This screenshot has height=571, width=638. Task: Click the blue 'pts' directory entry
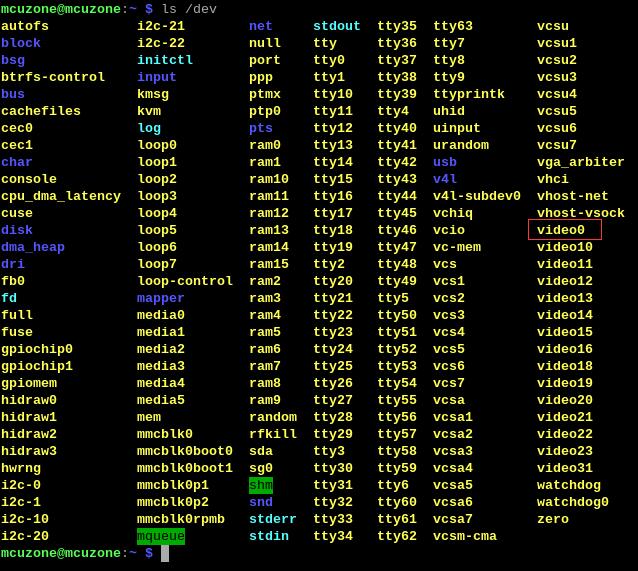(260, 128)
